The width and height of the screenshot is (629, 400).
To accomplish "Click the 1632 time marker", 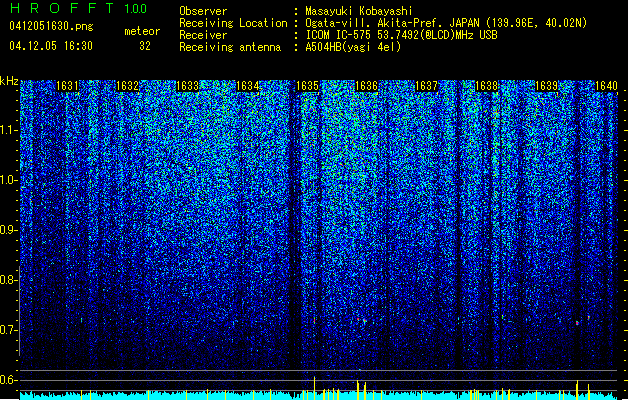I will (127, 86).
